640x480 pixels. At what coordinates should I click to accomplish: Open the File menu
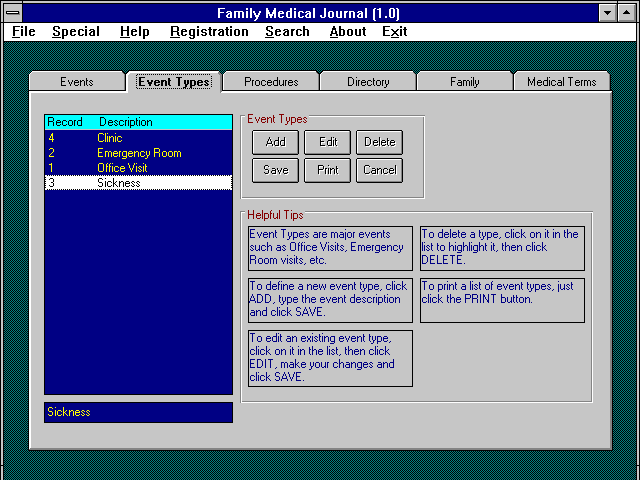[x=23, y=31]
